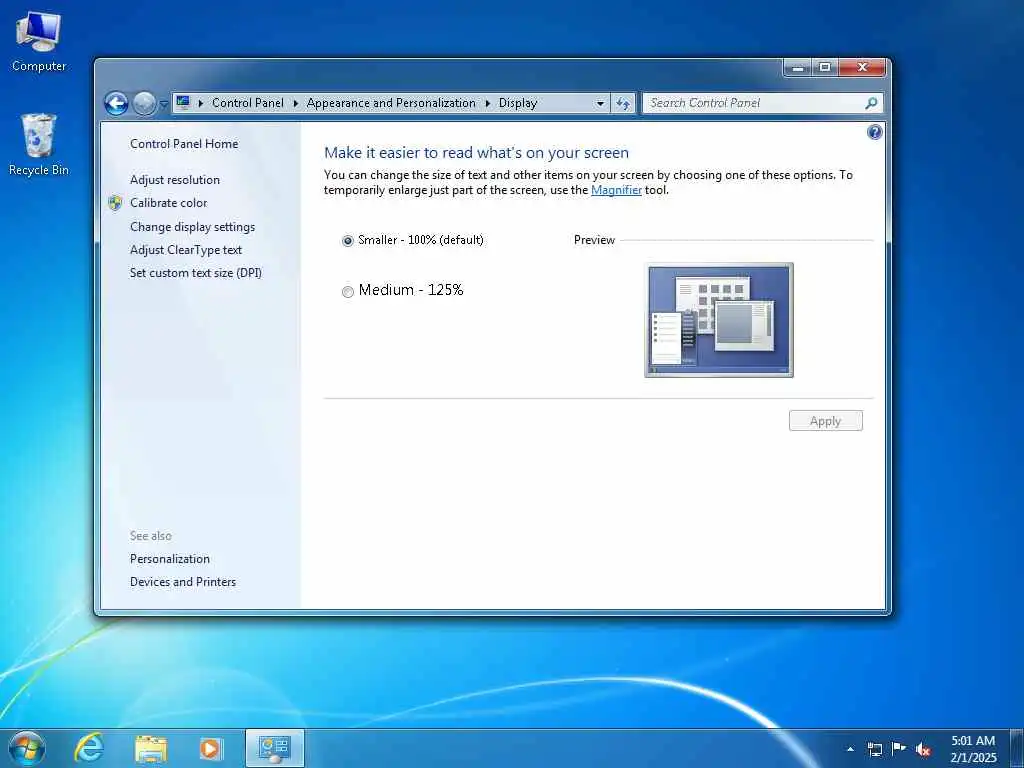Open Adjust ClearType text
Viewport: 1024px width, 768px height.
(x=185, y=249)
